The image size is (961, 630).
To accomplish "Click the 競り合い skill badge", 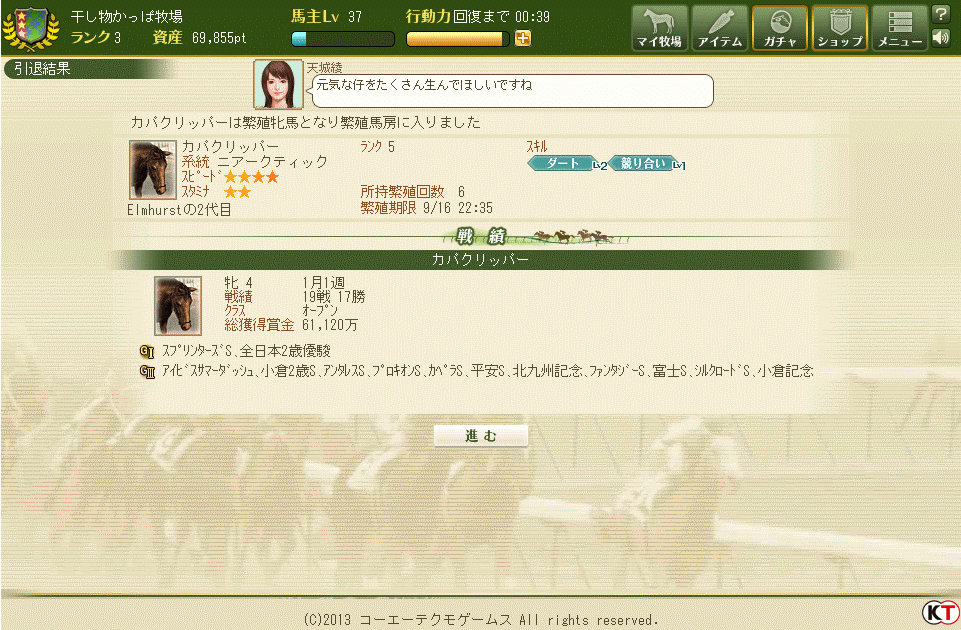I will [x=642, y=163].
